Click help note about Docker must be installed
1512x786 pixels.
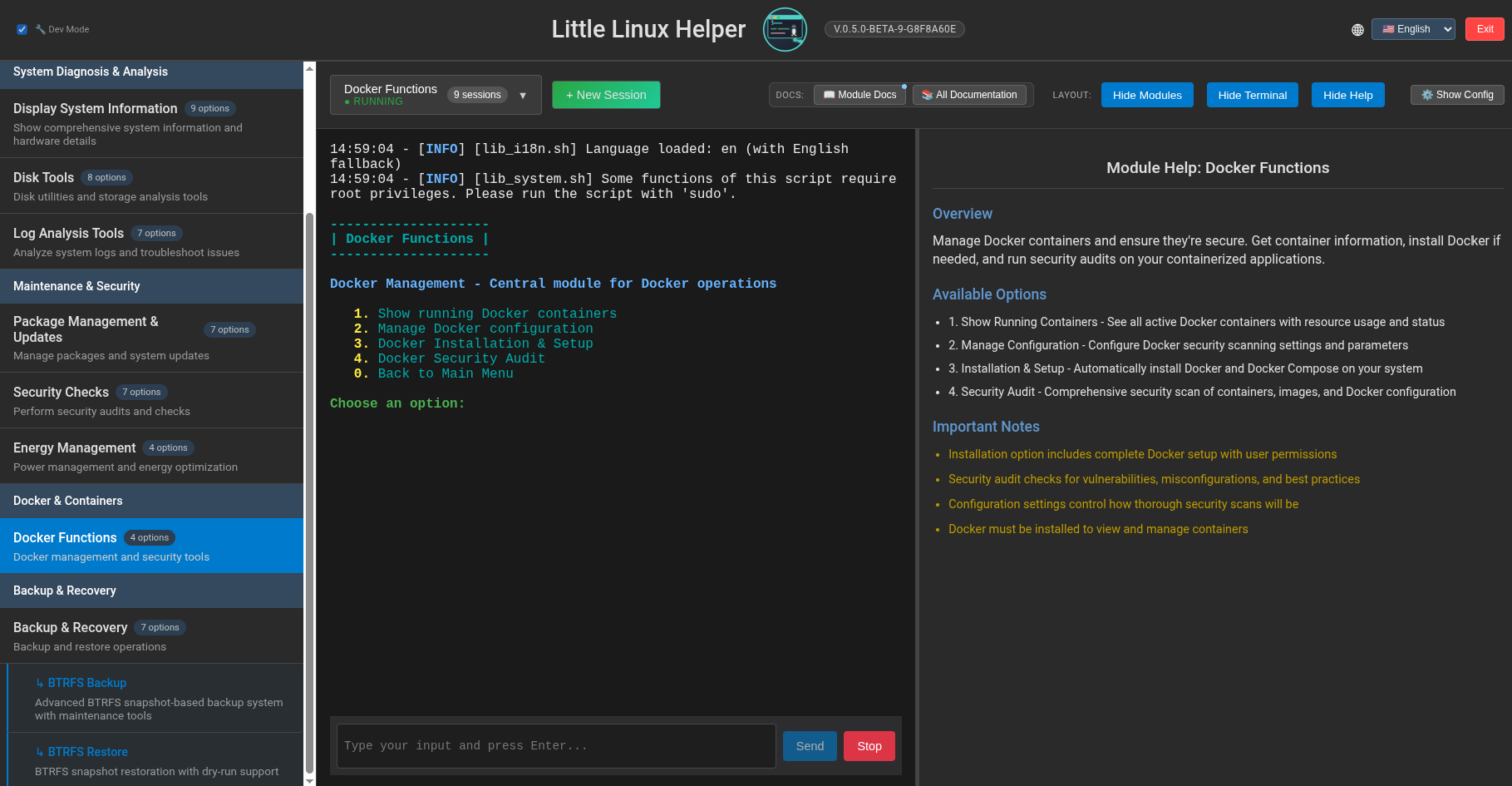pyautogui.click(x=1098, y=529)
